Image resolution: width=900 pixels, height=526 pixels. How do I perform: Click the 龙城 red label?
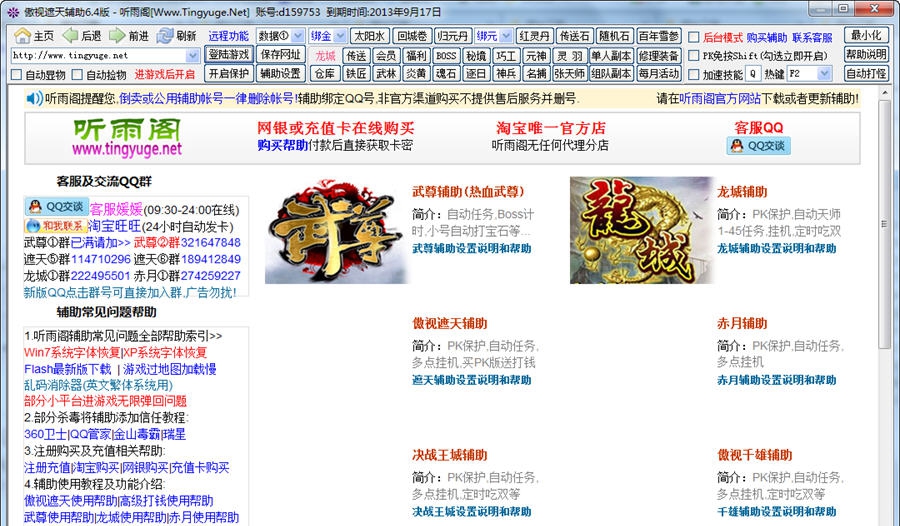point(325,56)
